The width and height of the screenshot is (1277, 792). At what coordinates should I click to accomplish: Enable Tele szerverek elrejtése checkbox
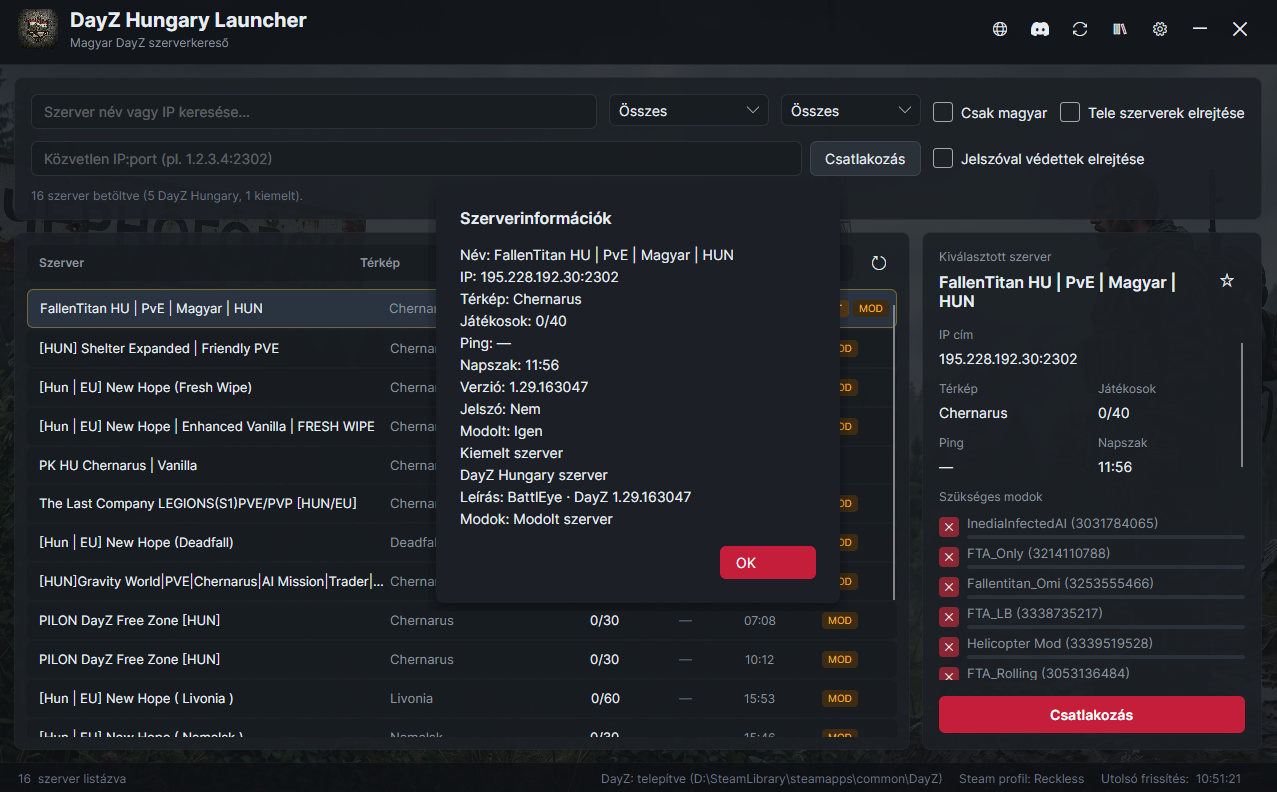click(1070, 112)
